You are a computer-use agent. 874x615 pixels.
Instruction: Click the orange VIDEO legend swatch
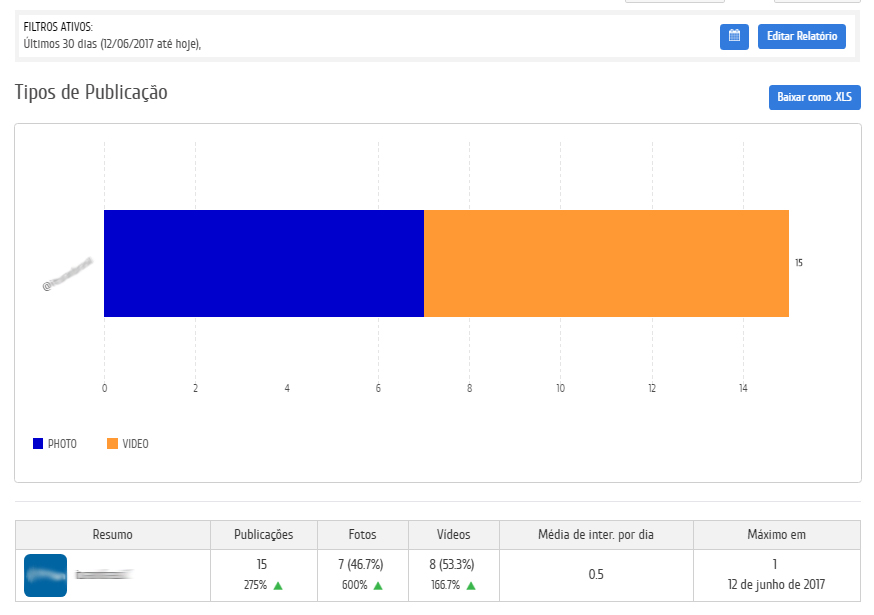pos(112,443)
